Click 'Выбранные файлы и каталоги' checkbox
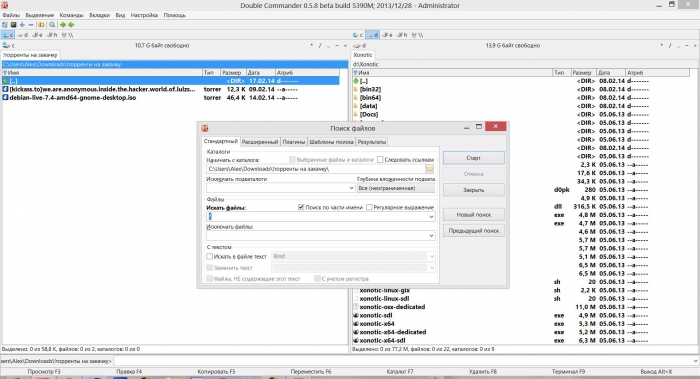 pyautogui.click(x=292, y=160)
